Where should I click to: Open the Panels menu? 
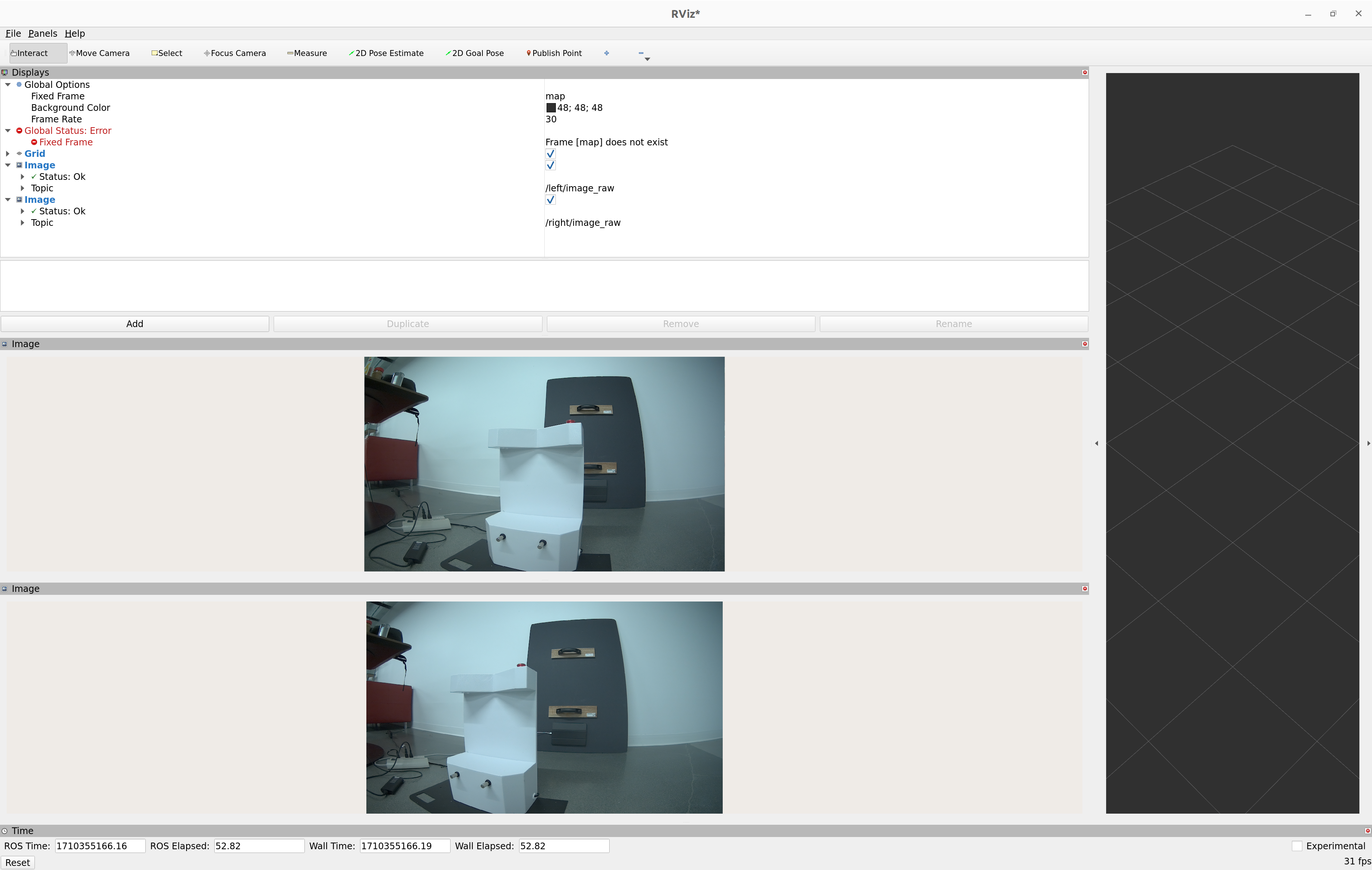pos(43,34)
